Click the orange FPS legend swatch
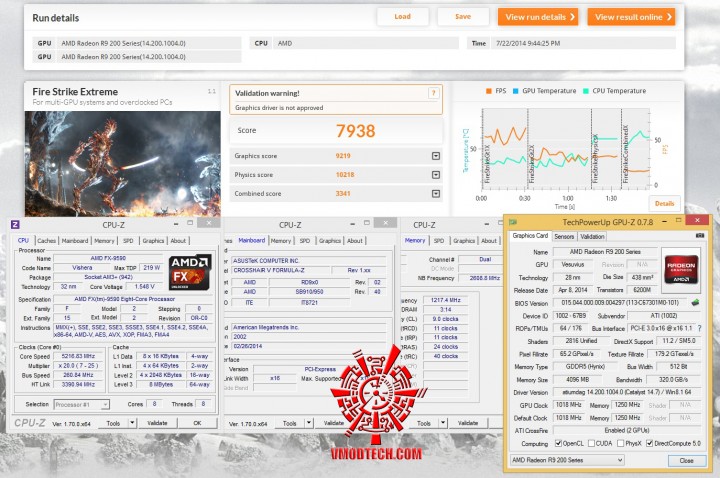 coord(489,91)
